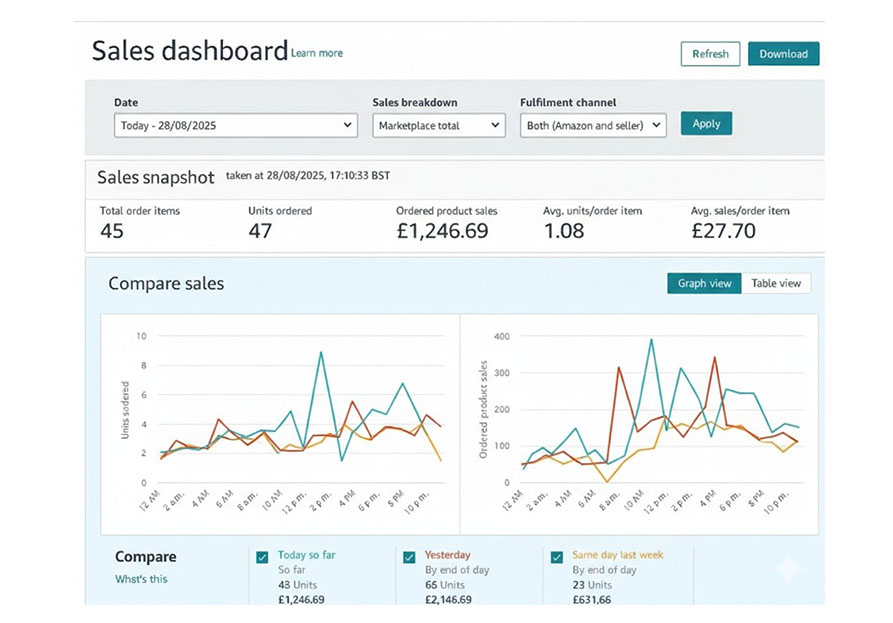Click the Units ordered value 47
Image resolution: width=893 pixels, height=623 pixels.
pyautogui.click(x=260, y=231)
